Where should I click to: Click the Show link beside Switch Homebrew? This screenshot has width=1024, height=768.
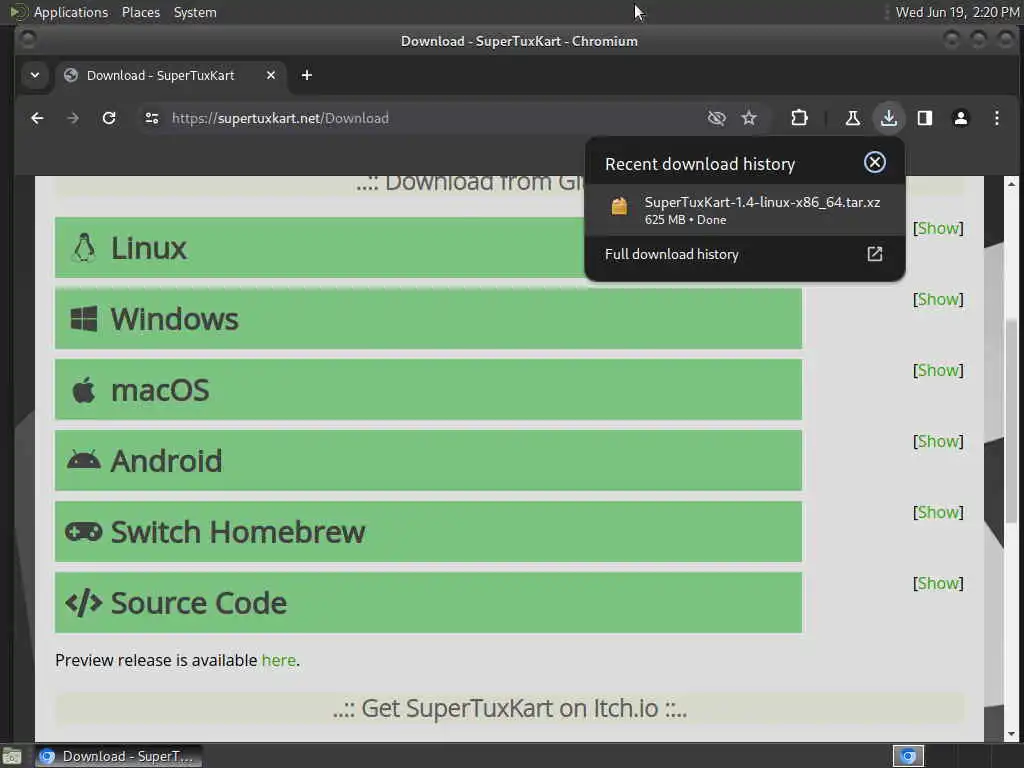(938, 512)
